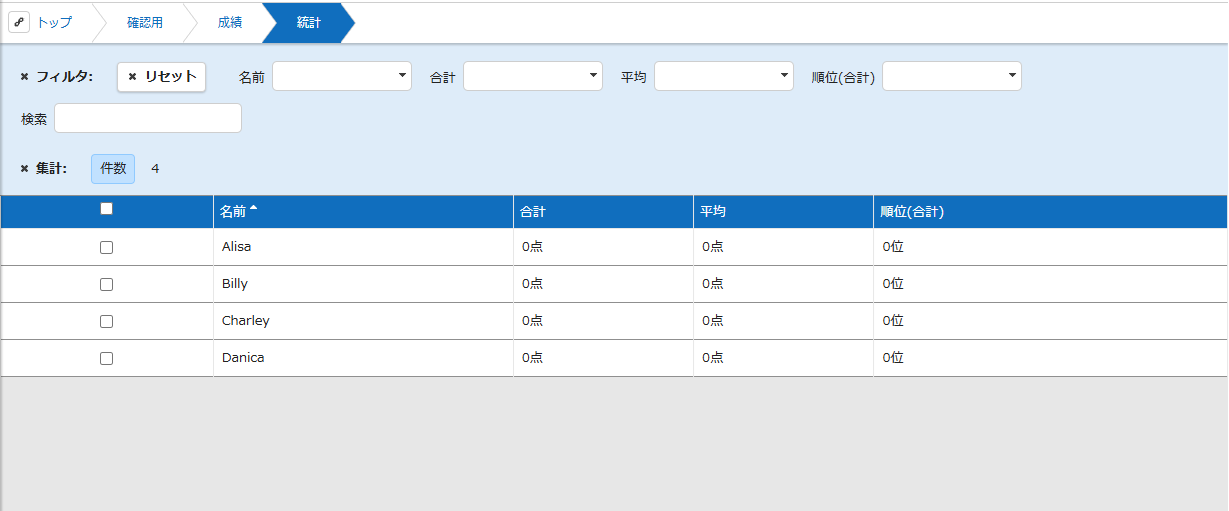The height and width of the screenshot is (511, 1229).
Task: Click Alisa's 合計 value 0点
Action: click(532, 247)
